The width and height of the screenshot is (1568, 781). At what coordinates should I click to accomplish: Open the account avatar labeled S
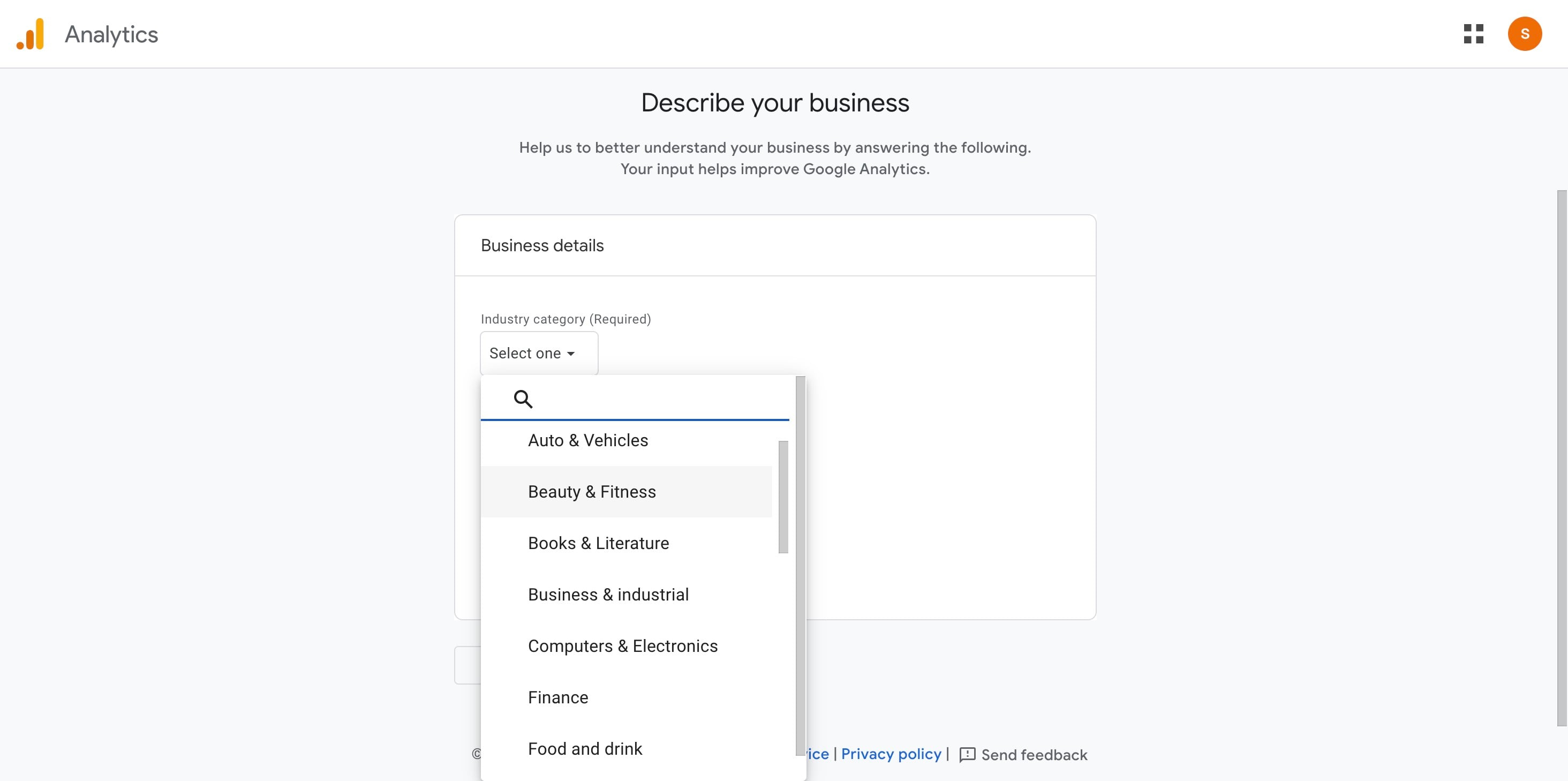1524,34
